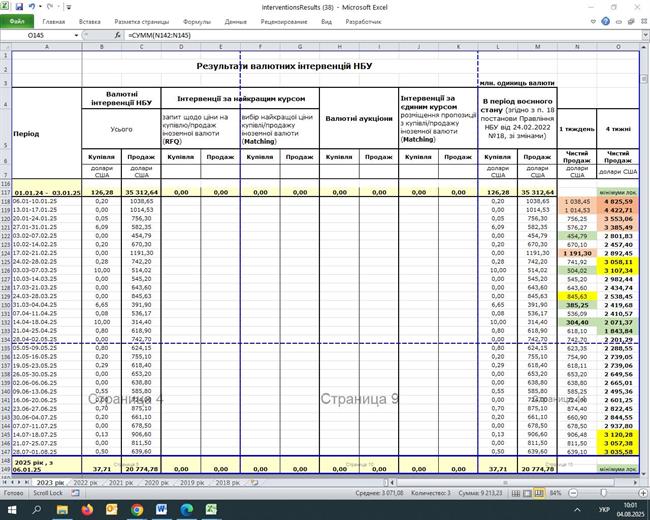Screen dimensions: 650x520
Task: Click the vertical scrollbar down arrow
Action: 644,473
